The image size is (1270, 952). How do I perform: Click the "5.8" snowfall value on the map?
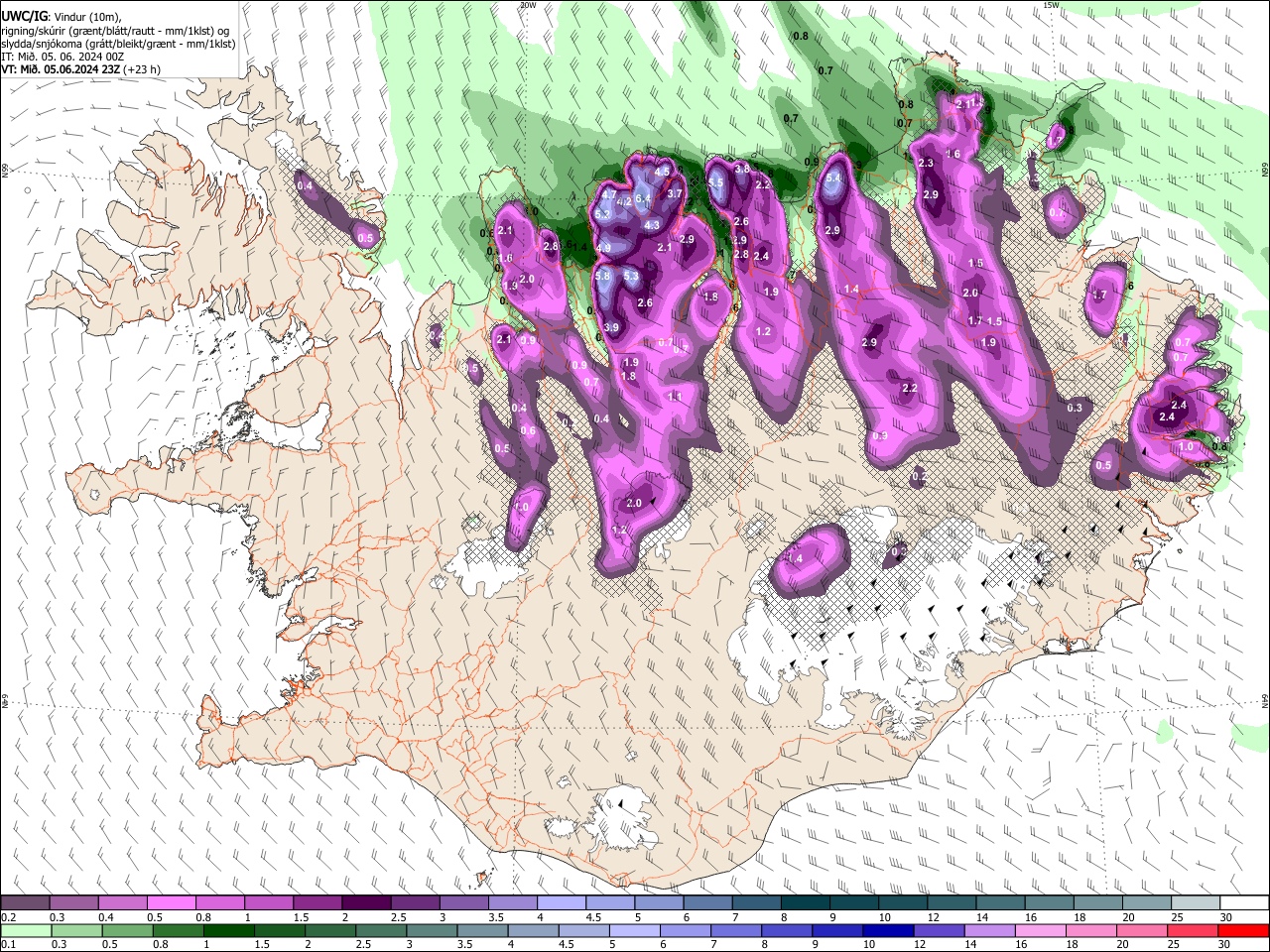pos(603,276)
